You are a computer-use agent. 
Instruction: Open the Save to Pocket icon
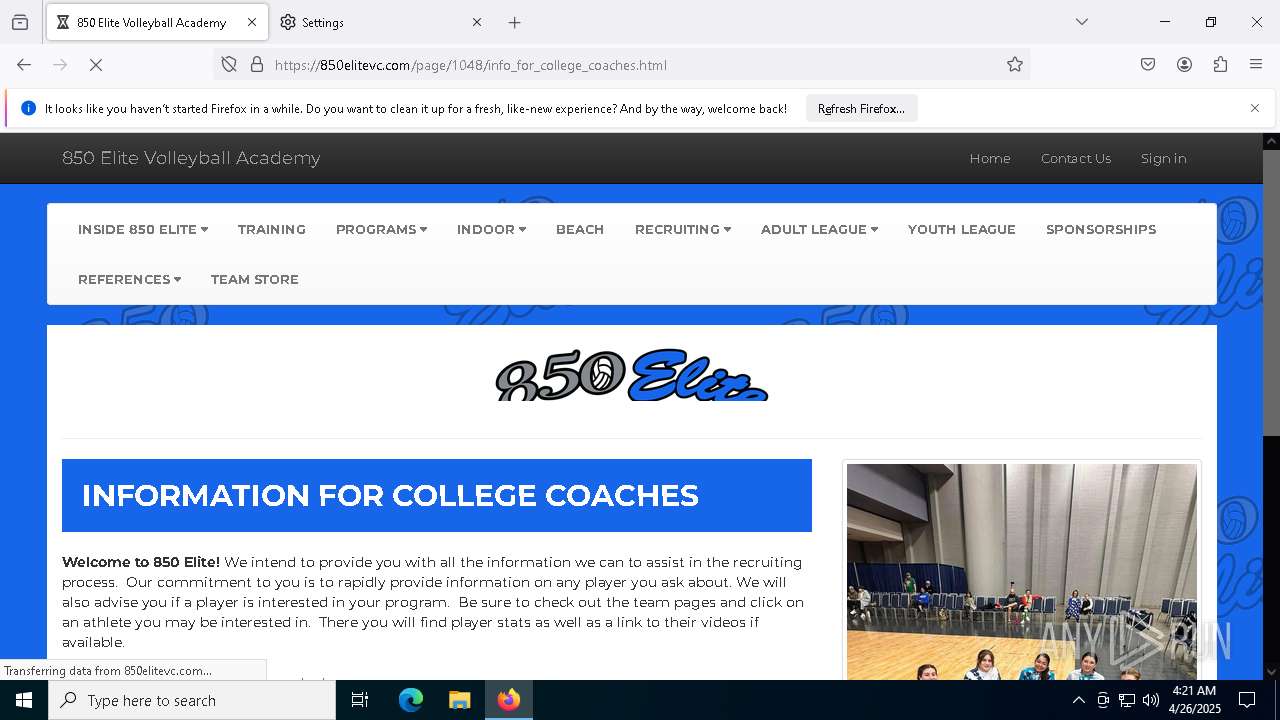pyautogui.click(x=1148, y=65)
